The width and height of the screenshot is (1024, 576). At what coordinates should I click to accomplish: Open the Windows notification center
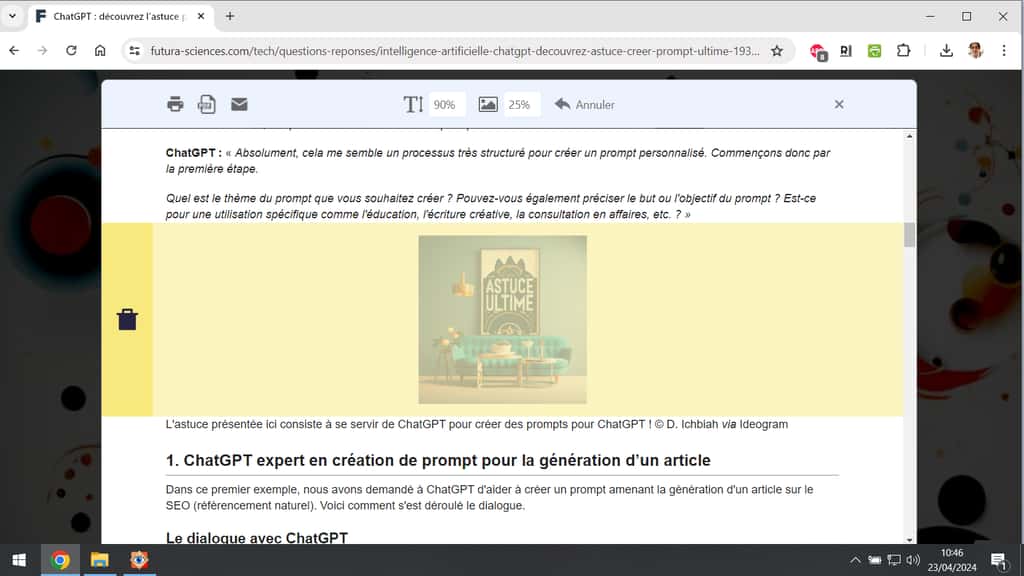tap(999, 560)
